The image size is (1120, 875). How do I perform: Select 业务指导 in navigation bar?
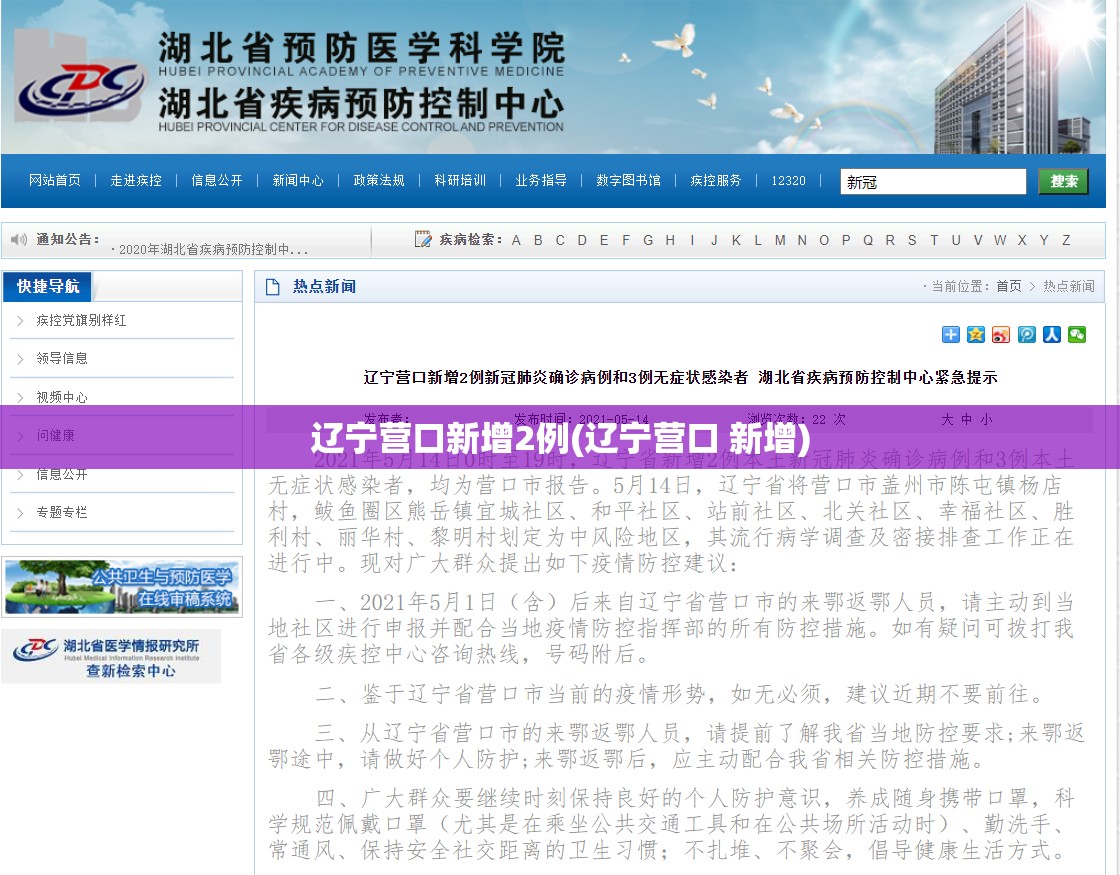coord(541,181)
